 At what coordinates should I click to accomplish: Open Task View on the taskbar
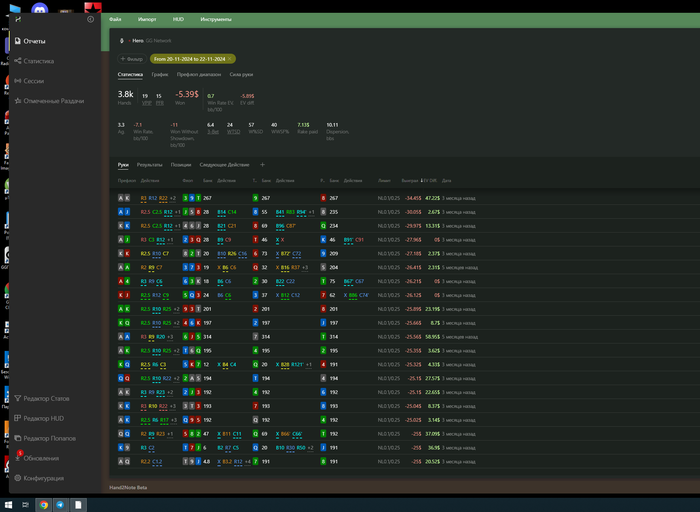click(x=25, y=505)
